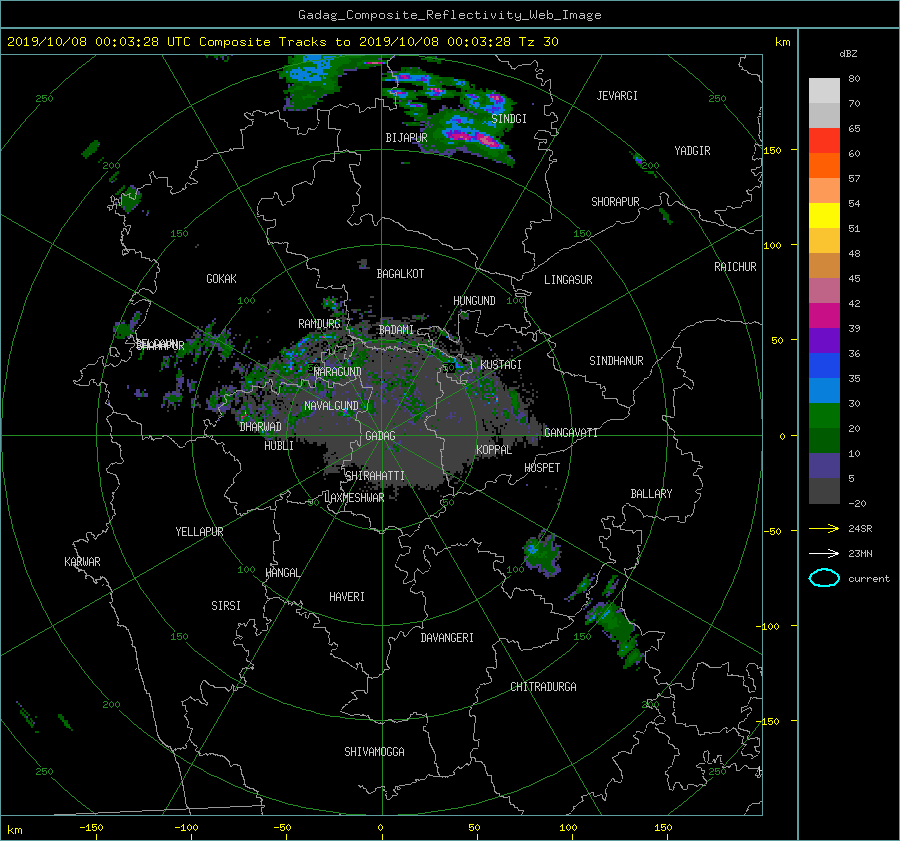Screen dimensions: 900x841
Task: Click the dBZ legend heading
Action: tap(848, 54)
